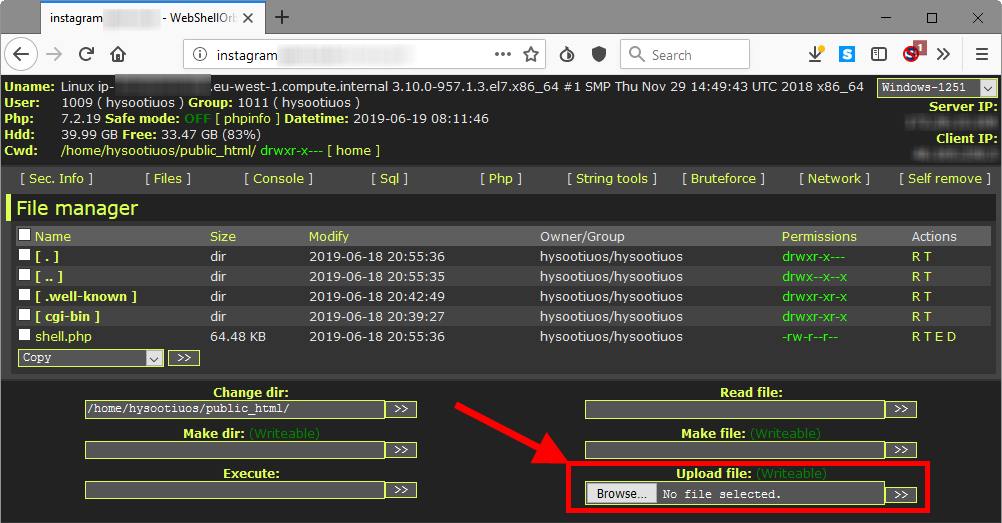Click the Browse... file chooser button
This screenshot has height=523, width=1002.
click(622, 494)
